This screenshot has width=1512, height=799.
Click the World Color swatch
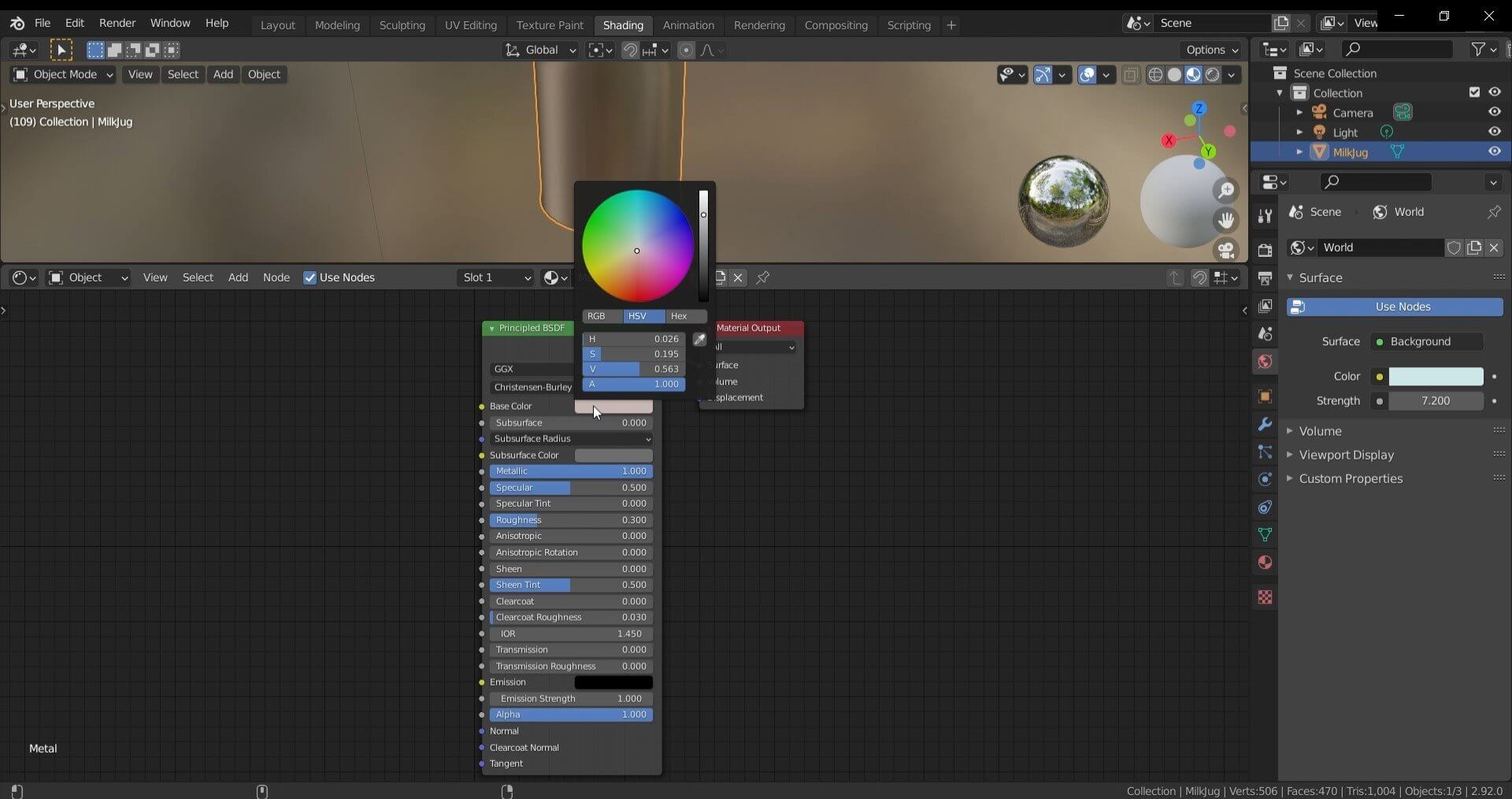tap(1435, 377)
